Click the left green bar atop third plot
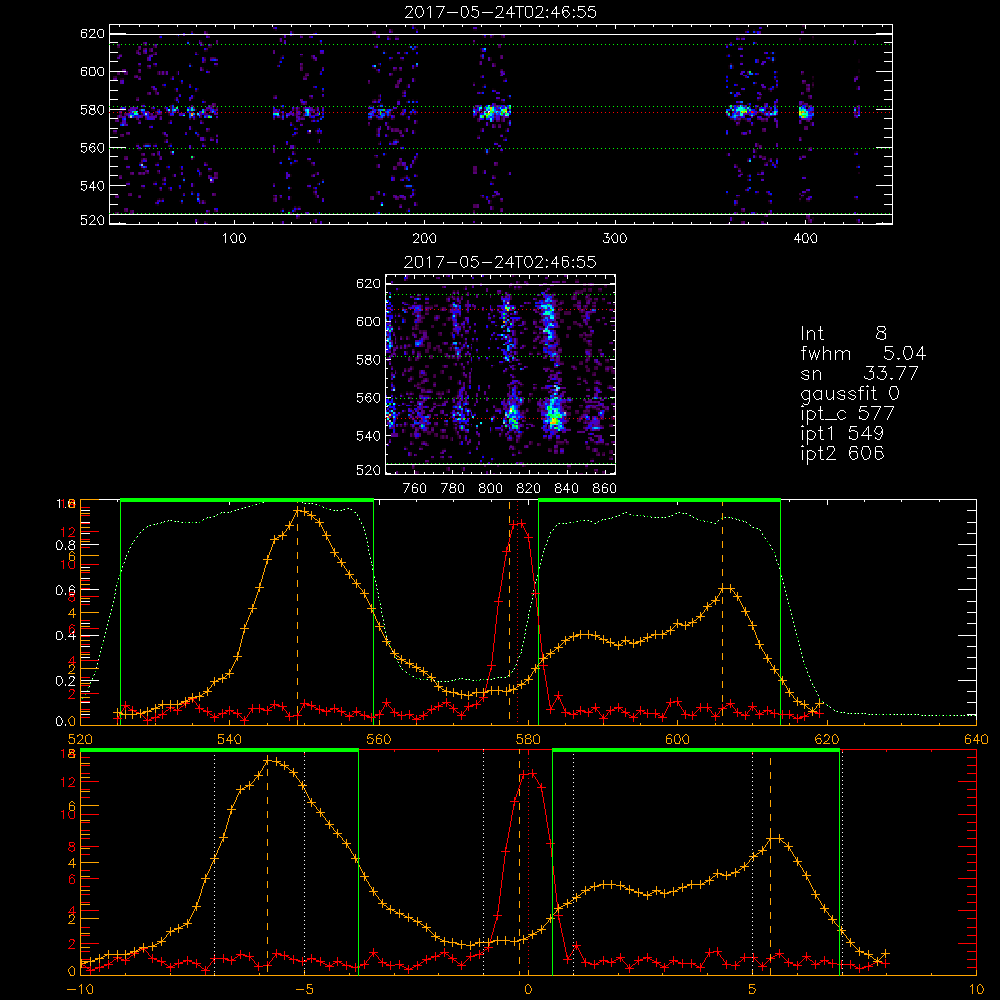 coord(247,500)
